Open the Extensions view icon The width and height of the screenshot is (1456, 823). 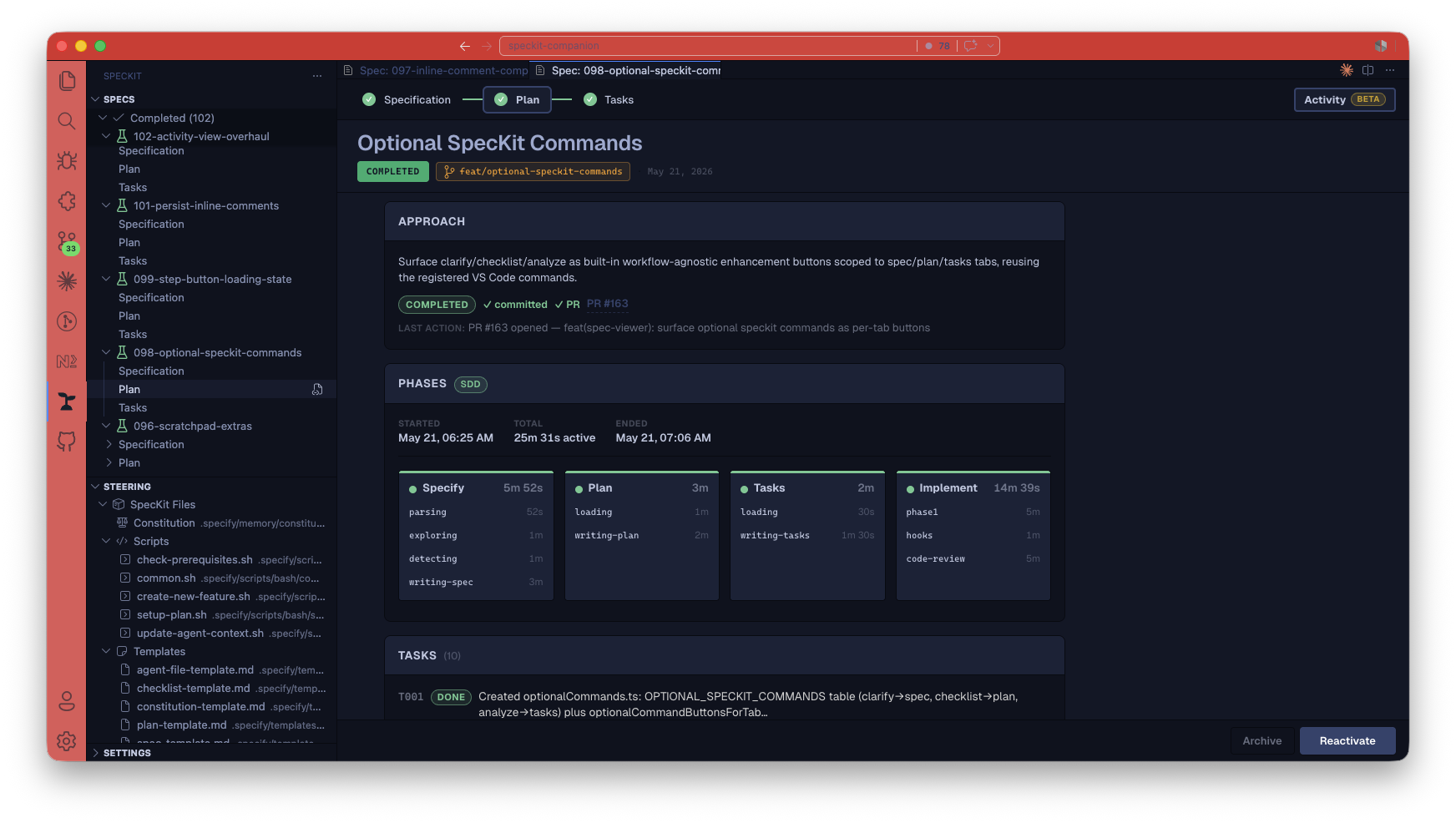67,201
